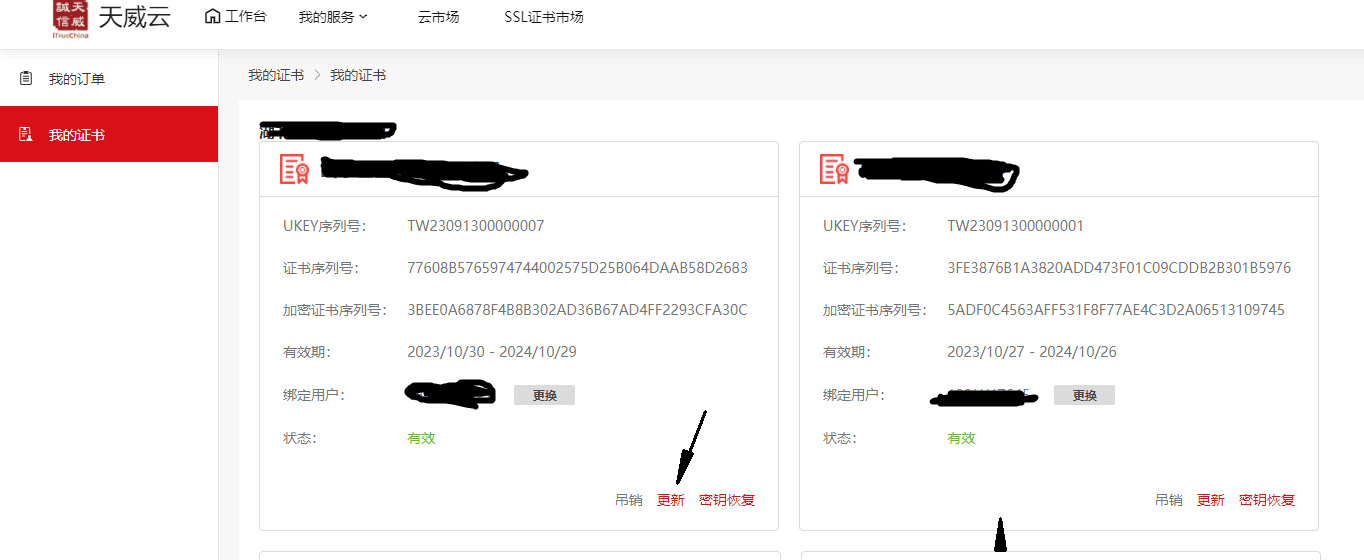1364x560 pixels.
Task: Expand the 我的服务 dropdown menu
Action: [333, 17]
